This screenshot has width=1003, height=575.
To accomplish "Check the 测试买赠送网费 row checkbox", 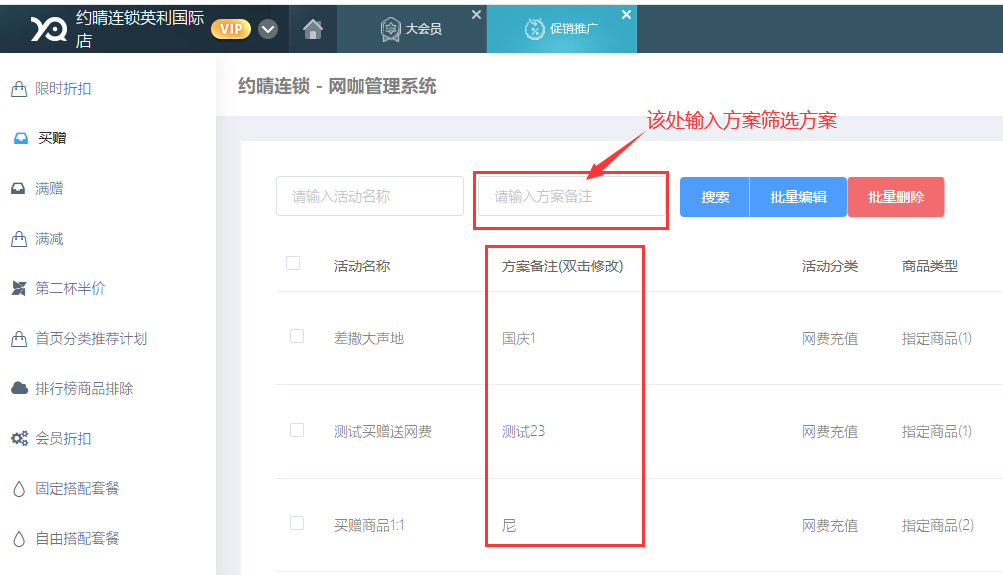I will click(x=297, y=430).
